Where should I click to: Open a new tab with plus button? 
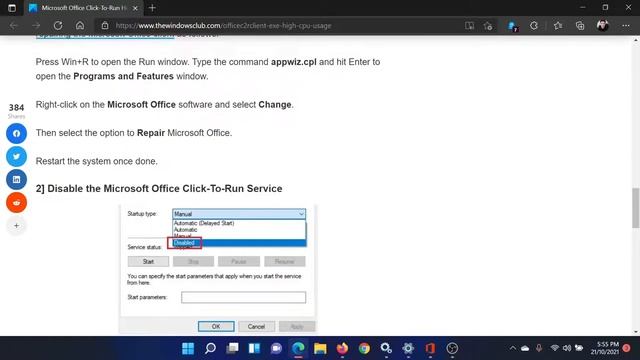tap(152, 8)
